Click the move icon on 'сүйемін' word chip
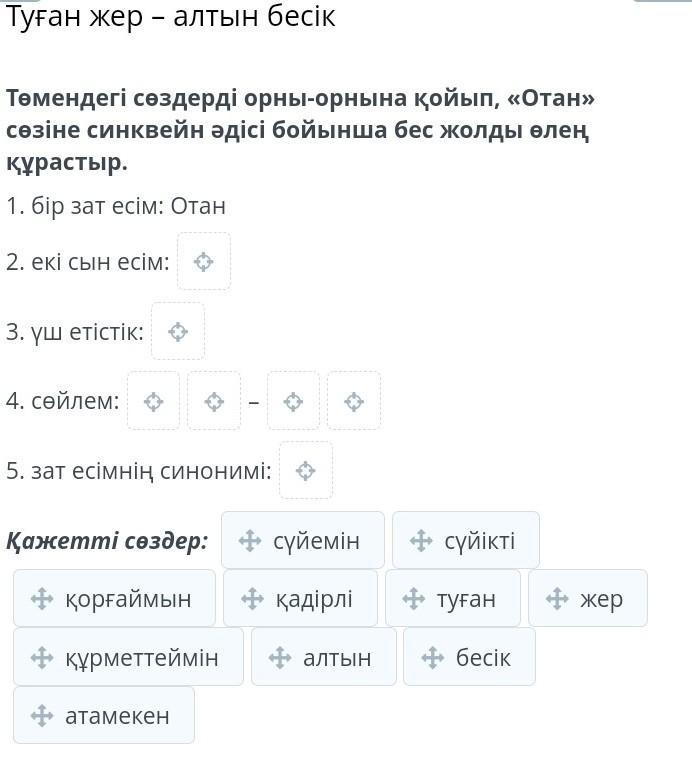 click(x=250, y=541)
